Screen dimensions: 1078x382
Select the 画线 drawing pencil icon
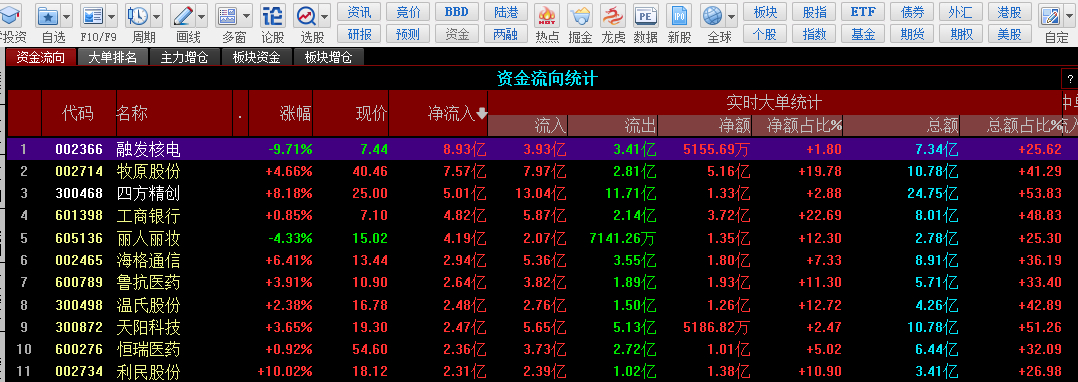183,15
